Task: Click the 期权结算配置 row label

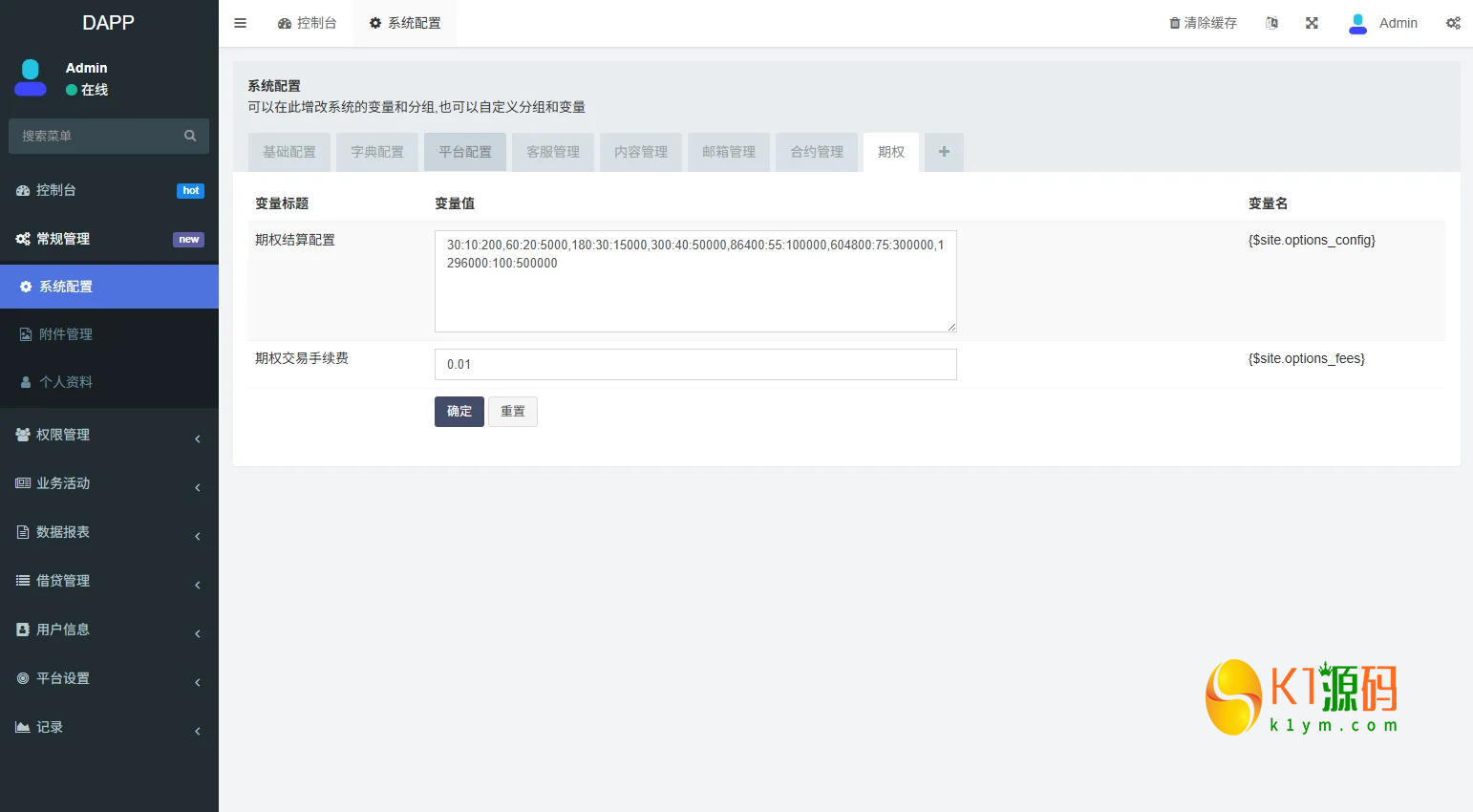Action: point(295,240)
